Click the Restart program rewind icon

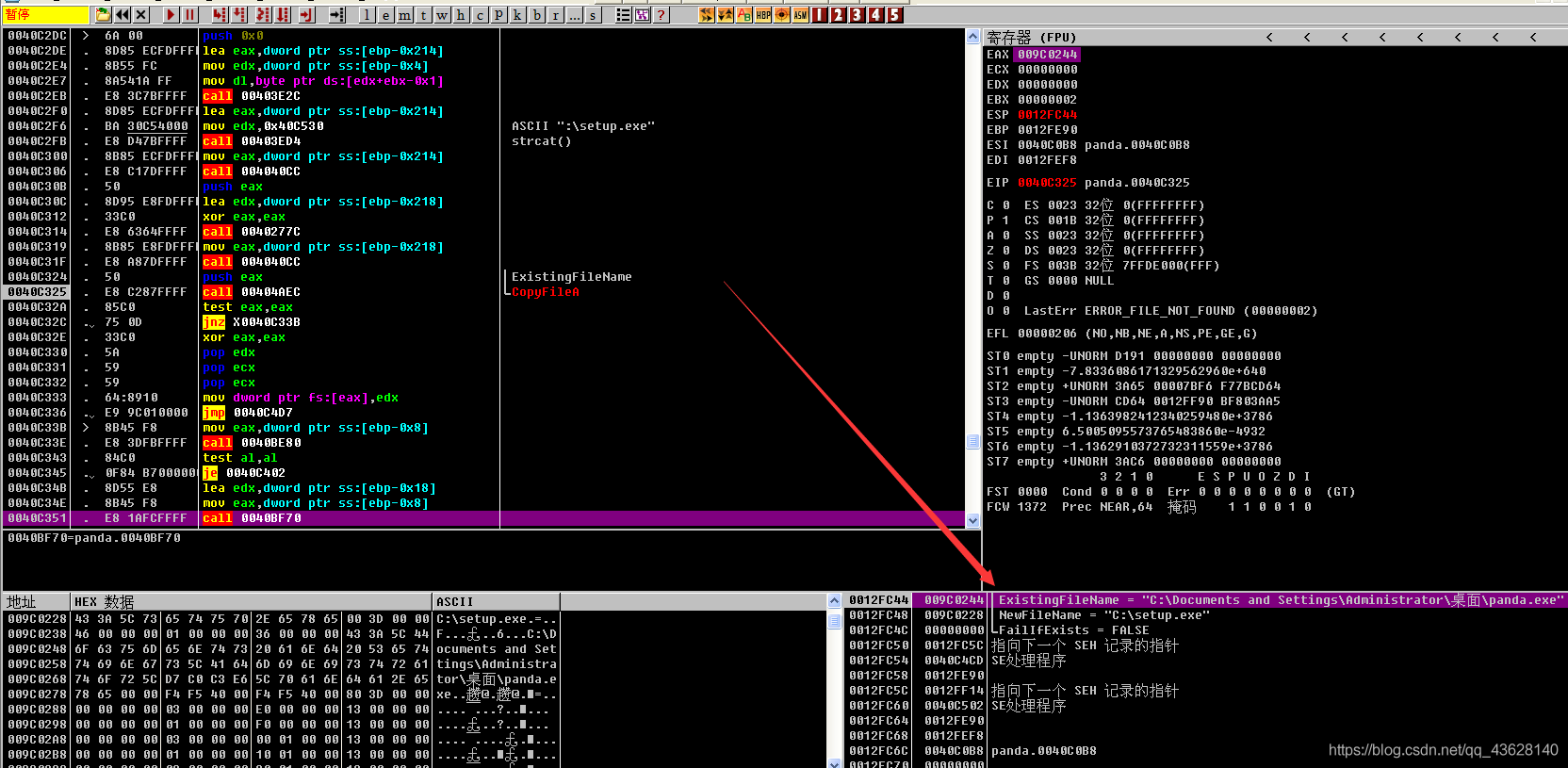(122, 15)
